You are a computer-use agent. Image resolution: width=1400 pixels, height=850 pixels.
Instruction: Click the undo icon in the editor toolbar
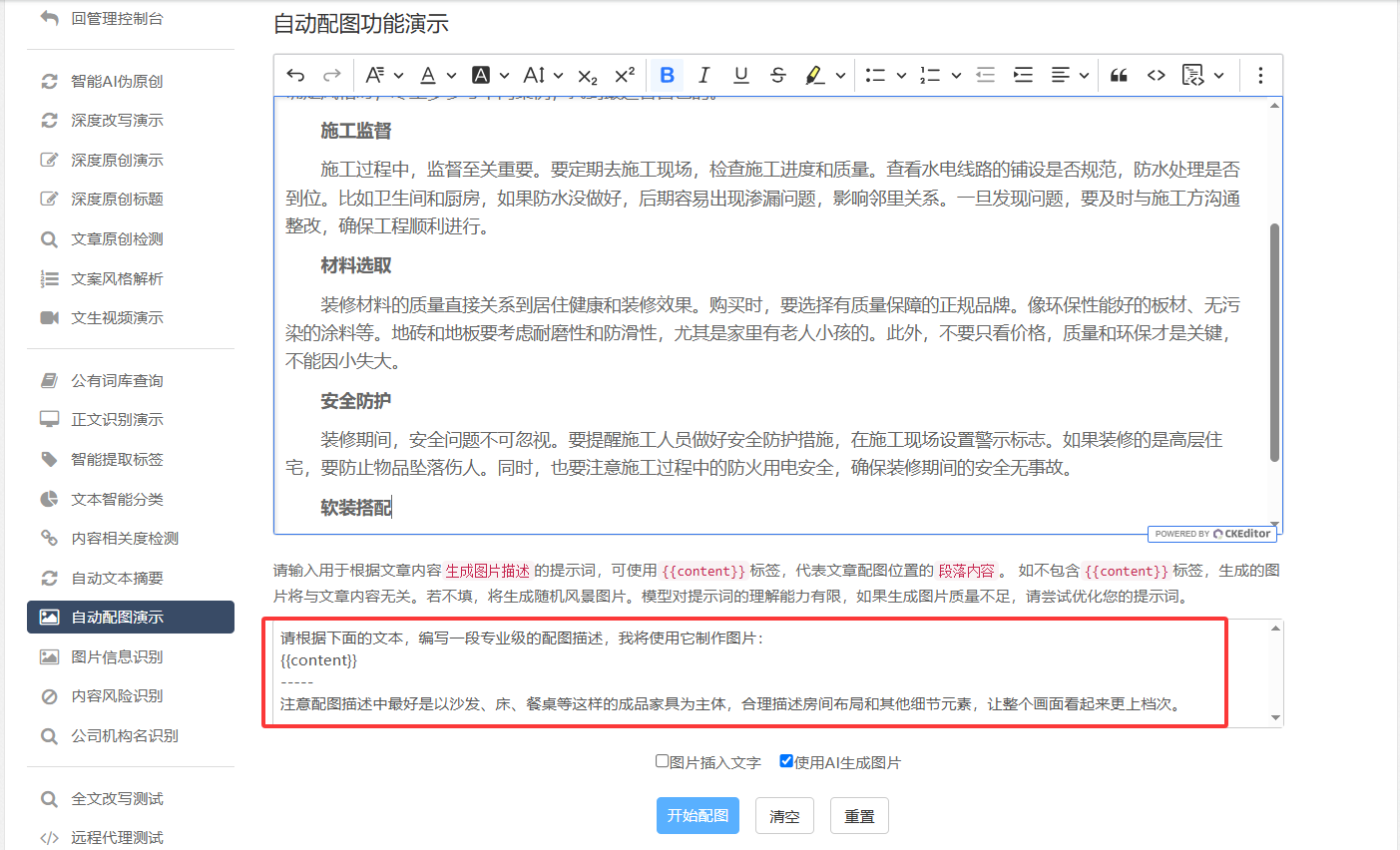click(x=295, y=75)
